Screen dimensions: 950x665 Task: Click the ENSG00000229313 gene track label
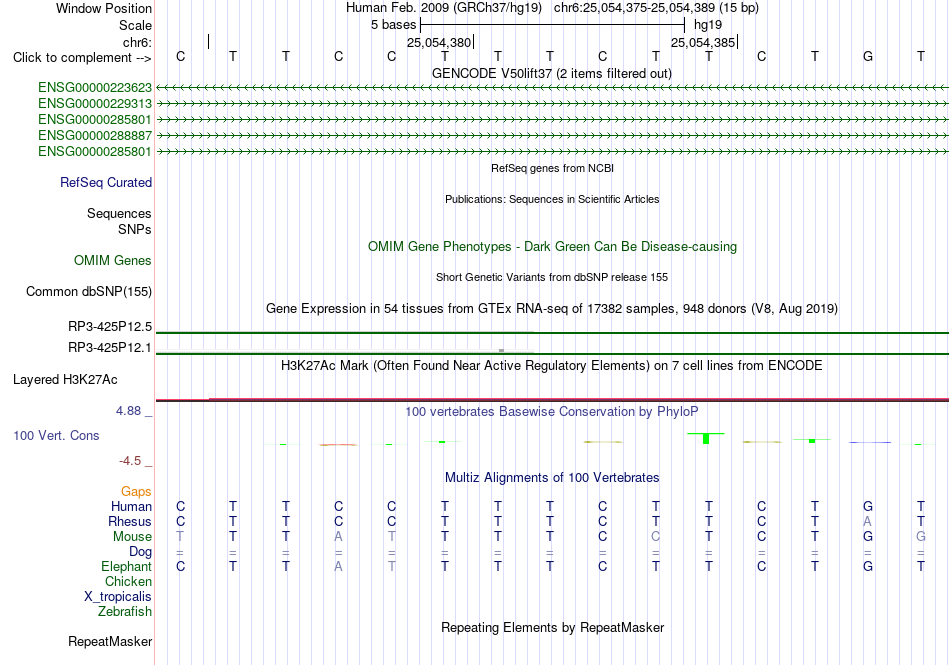pyautogui.click(x=95, y=104)
